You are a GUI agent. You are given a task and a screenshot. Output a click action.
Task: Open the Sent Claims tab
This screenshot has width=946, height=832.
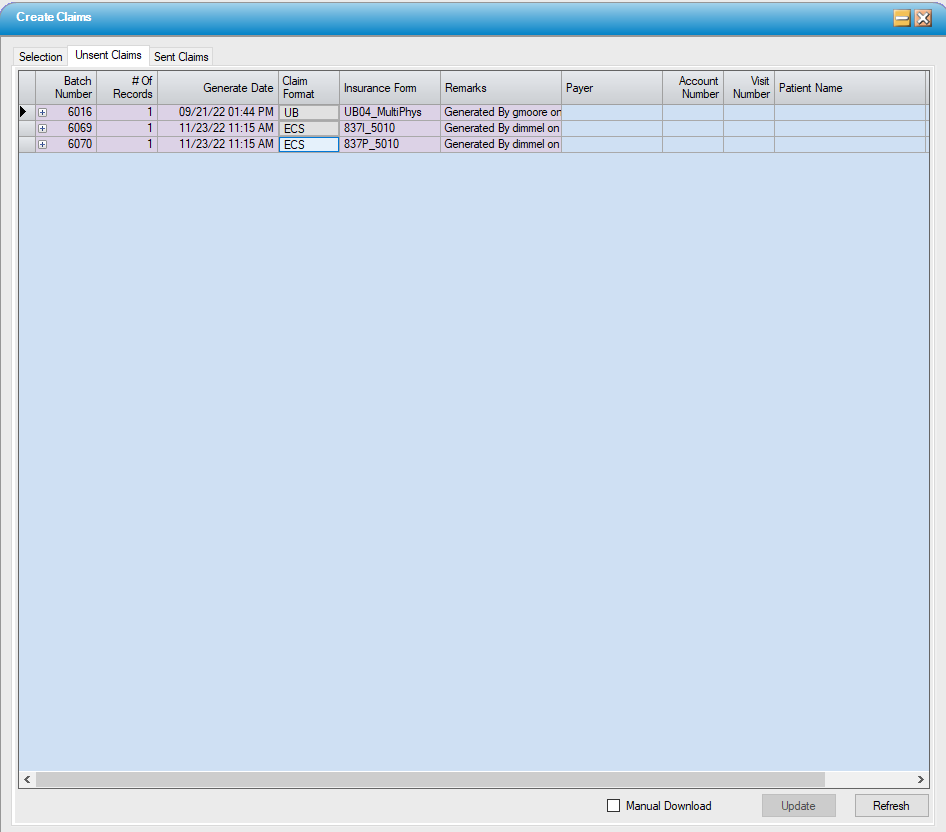(x=181, y=57)
